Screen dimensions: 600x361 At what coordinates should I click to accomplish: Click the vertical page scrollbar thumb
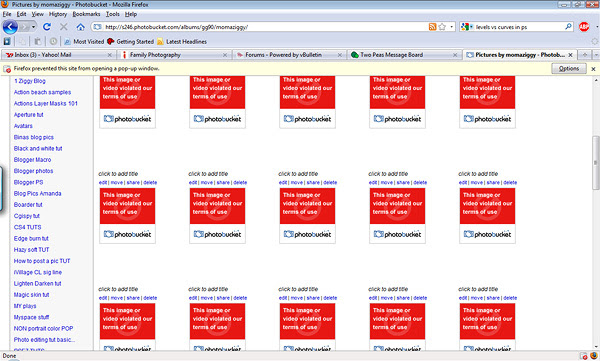[x=595, y=162]
